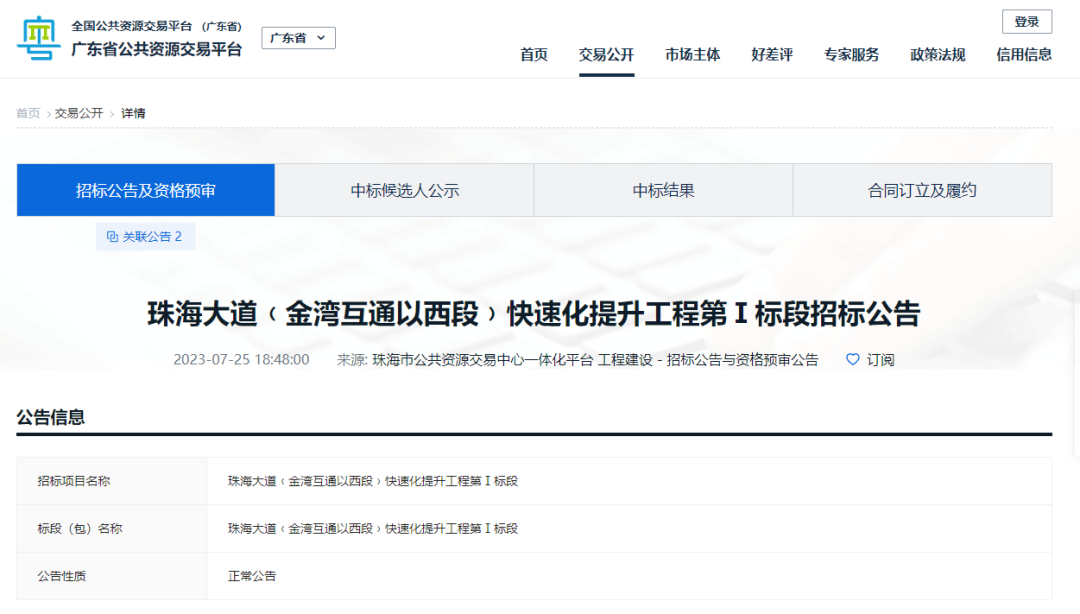Image resolution: width=1080 pixels, height=614 pixels.
Task: Switch to the 中标候选人公示 tab
Action: point(403,189)
